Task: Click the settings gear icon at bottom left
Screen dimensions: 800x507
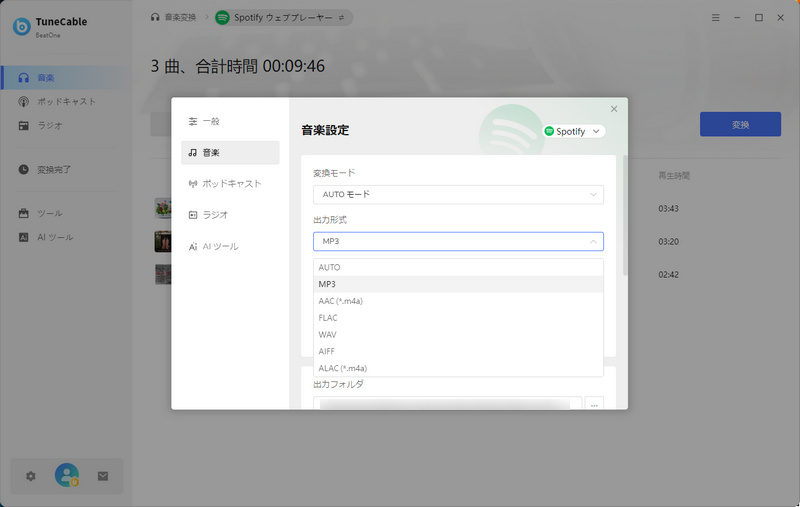Action: pos(31,476)
